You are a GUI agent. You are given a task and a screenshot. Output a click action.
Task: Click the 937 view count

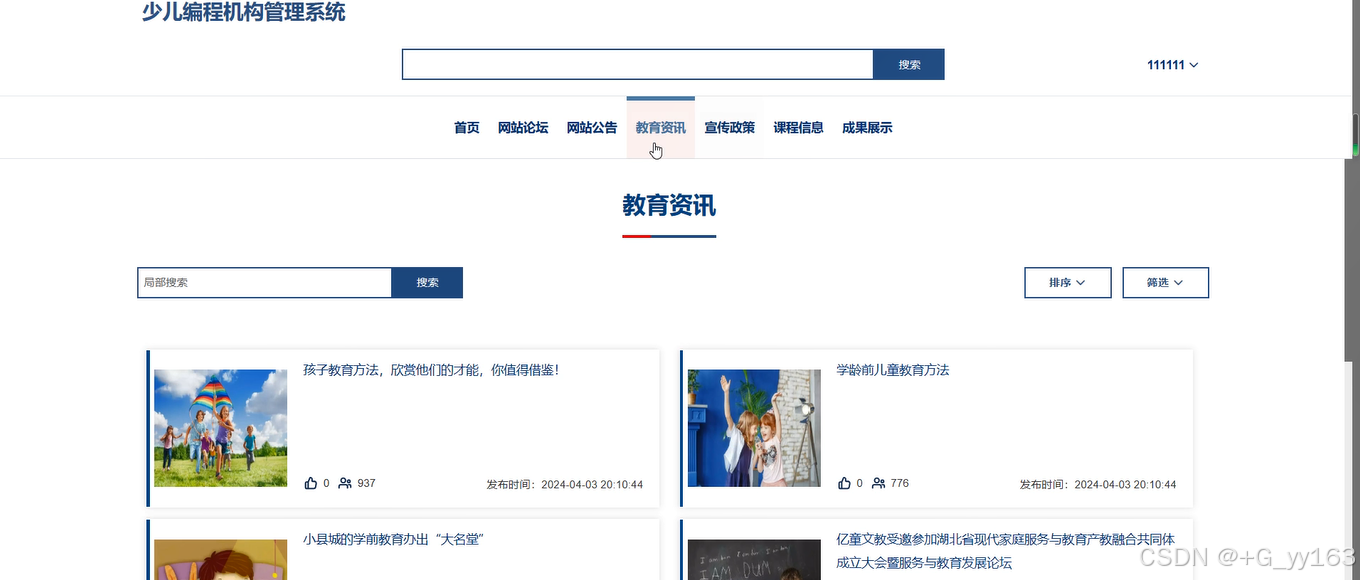(x=366, y=483)
